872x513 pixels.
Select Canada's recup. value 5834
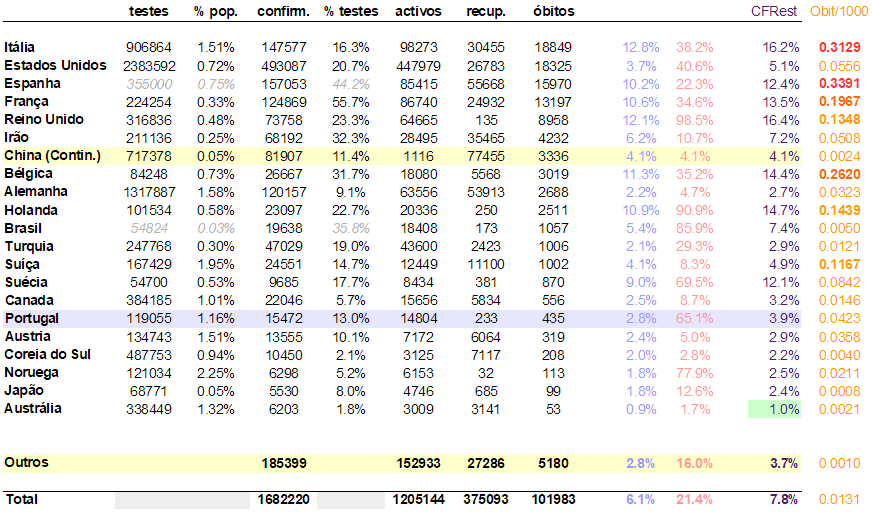pyautogui.click(x=486, y=300)
